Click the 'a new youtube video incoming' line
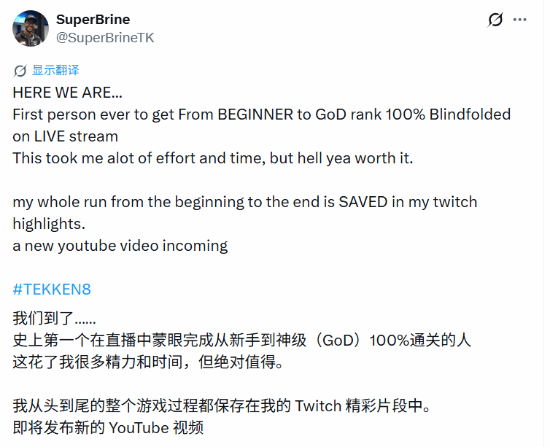The image size is (550, 447). pyautogui.click(x=120, y=246)
